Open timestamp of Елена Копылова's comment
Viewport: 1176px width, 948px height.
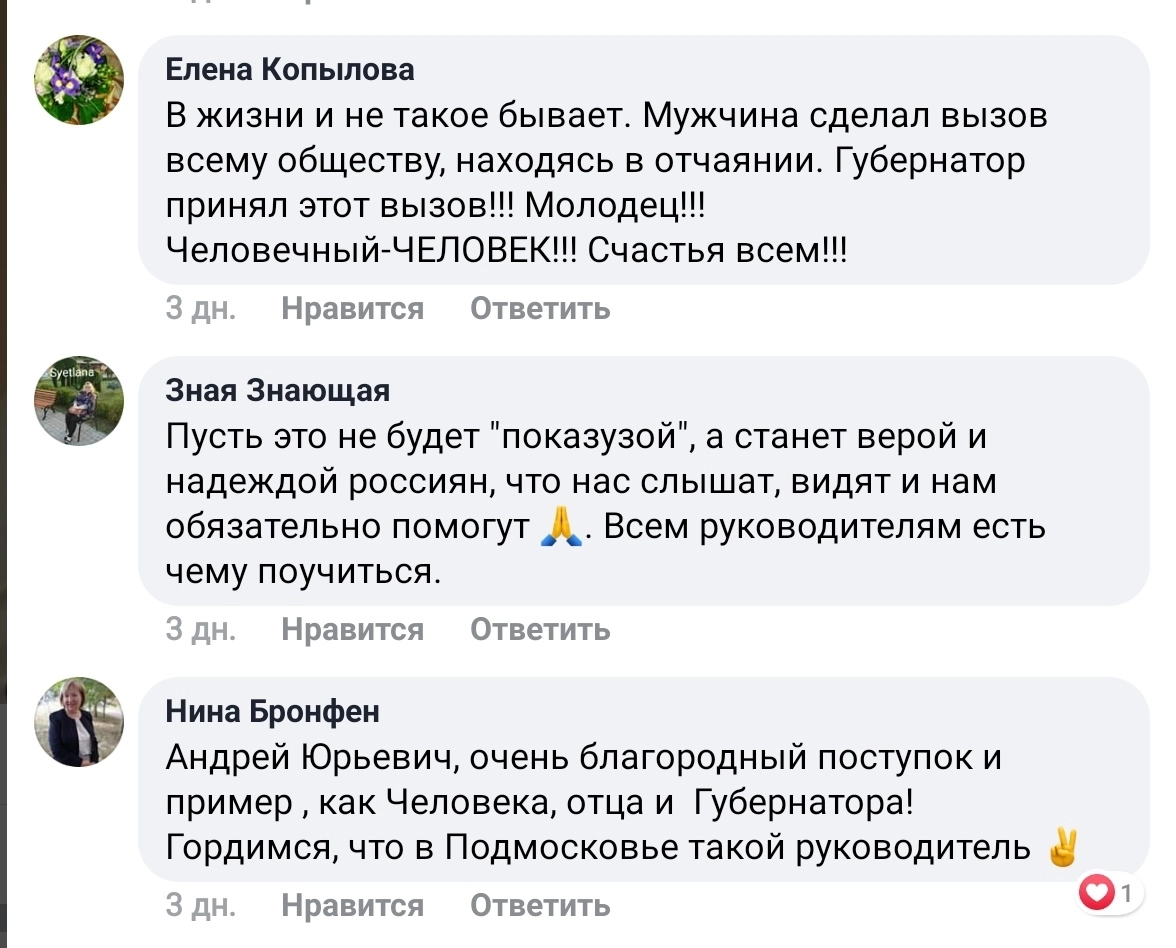200,309
